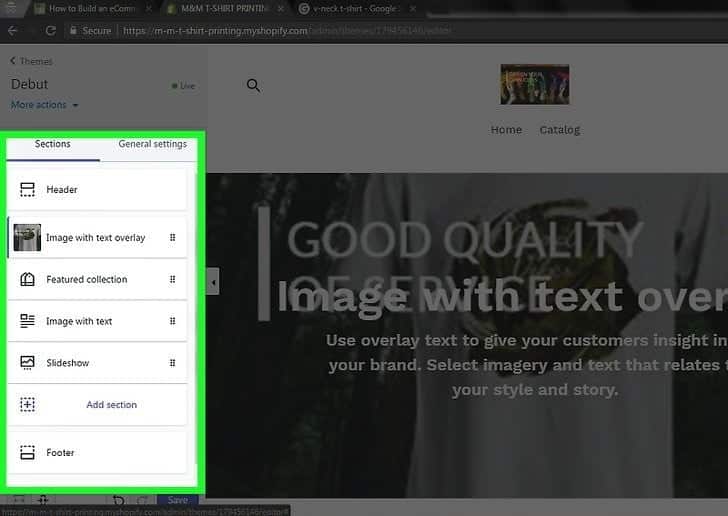Open the Catalog link in store navigation

(559, 130)
